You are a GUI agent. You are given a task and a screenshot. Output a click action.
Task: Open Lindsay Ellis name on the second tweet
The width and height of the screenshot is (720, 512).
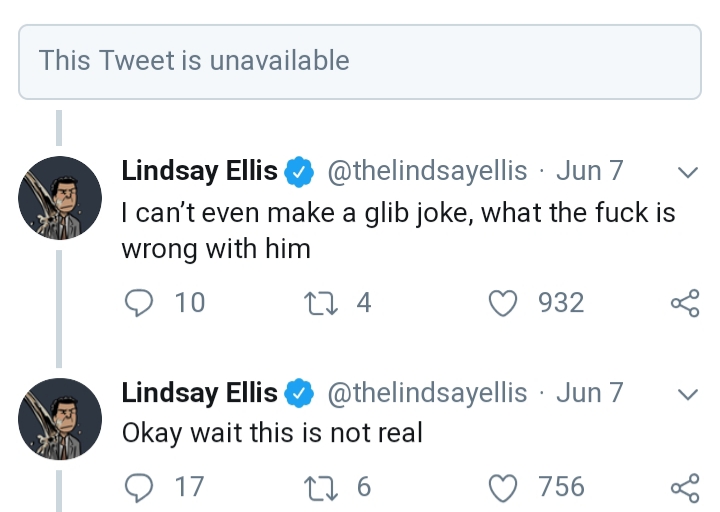point(199,393)
